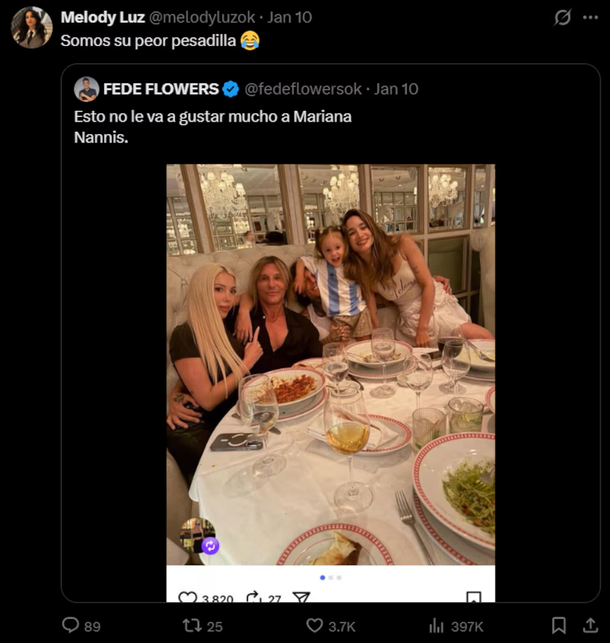Image resolution: width=610 pixels, height=643 pixels.
Task: Open the restaurant dinner photo
Action: pos(330,360)
